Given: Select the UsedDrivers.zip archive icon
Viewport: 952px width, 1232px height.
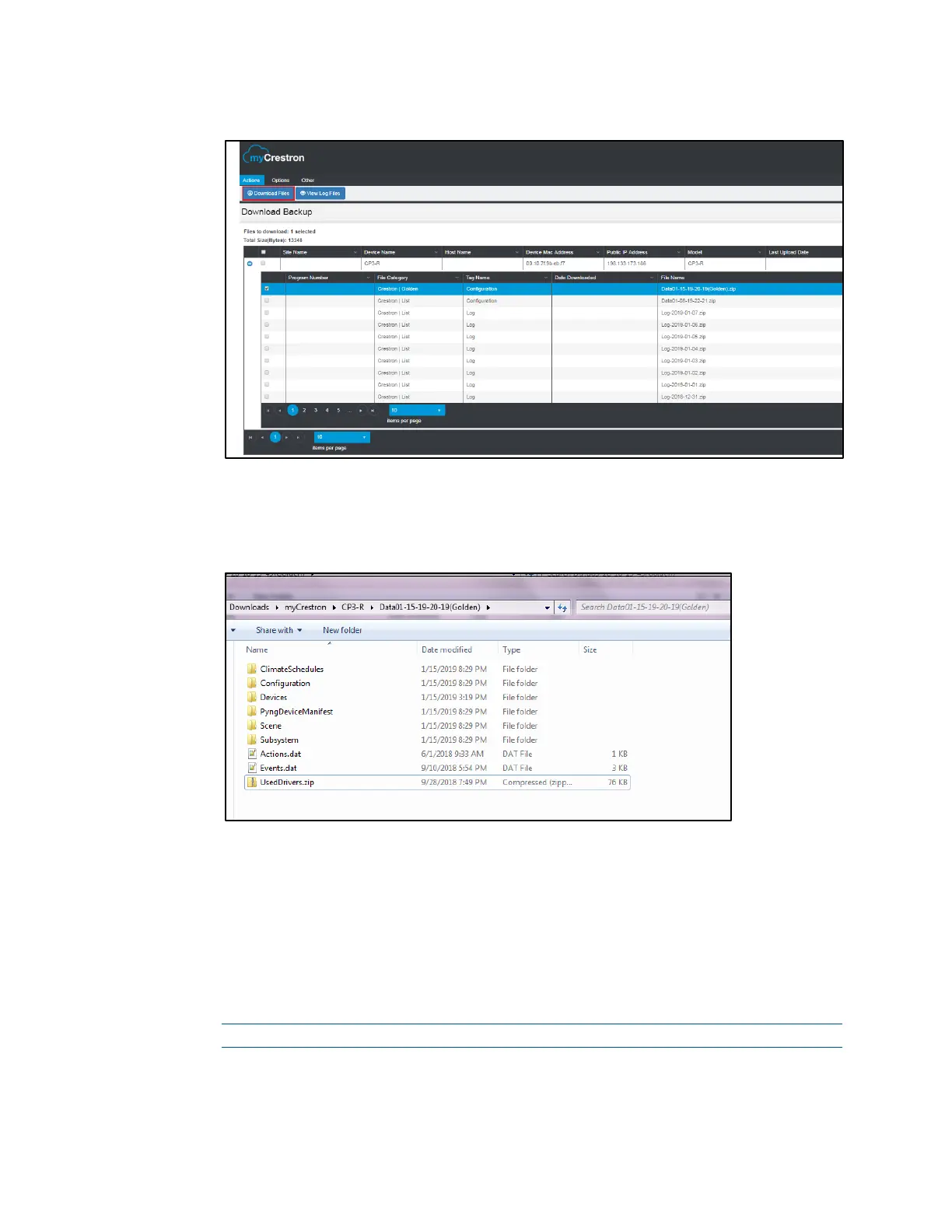Looking at the screenshot, I should (x=252, y=782).
